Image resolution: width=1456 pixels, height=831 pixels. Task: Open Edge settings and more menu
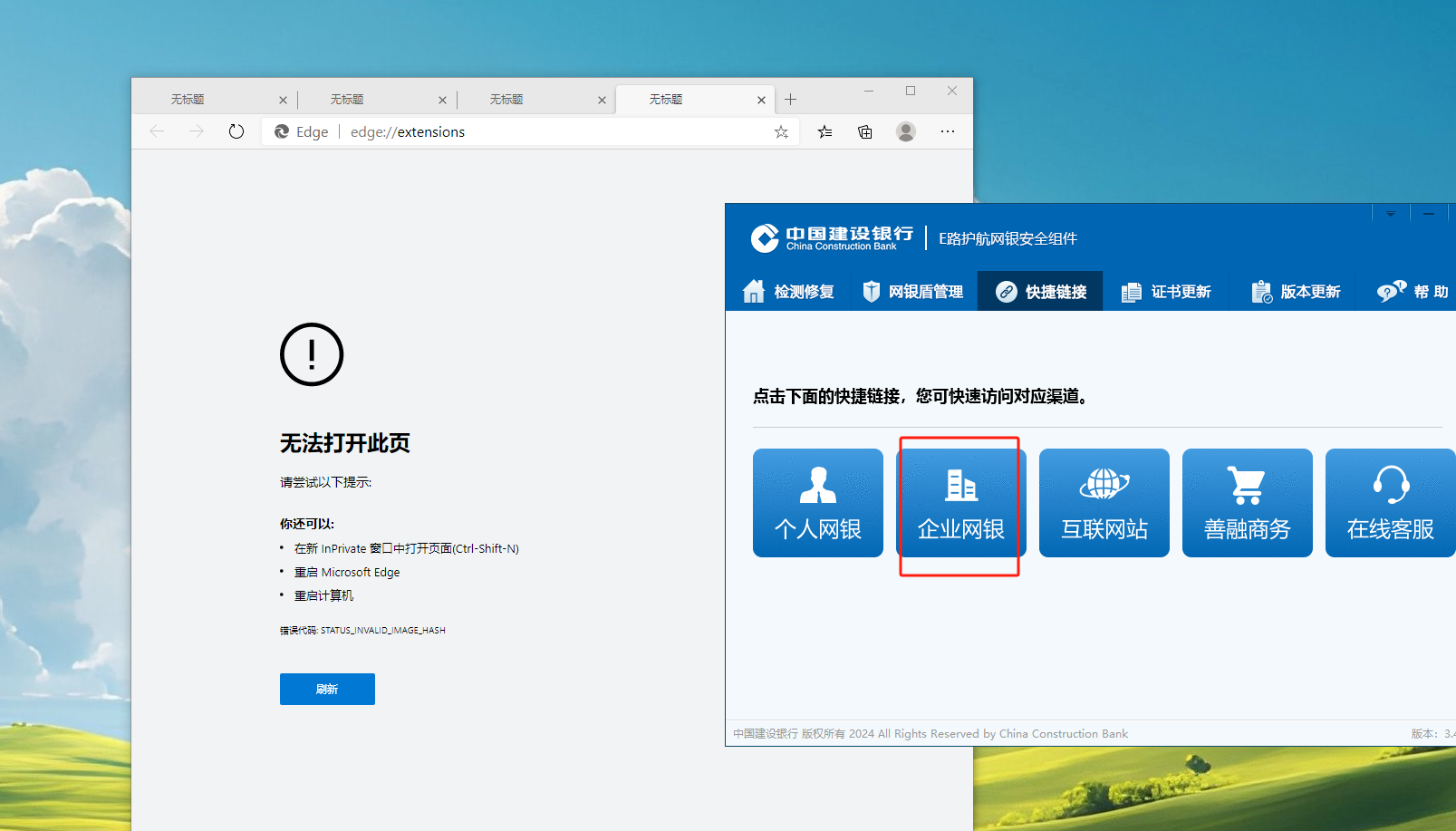(x=948, y=131)
